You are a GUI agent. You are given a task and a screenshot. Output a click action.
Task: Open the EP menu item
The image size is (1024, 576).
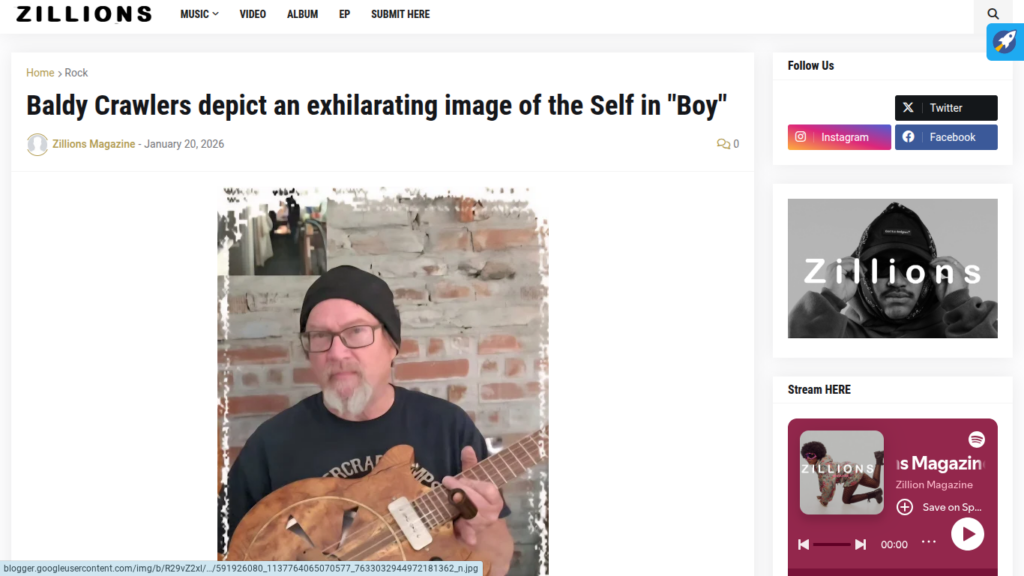(x=344, y=14)
